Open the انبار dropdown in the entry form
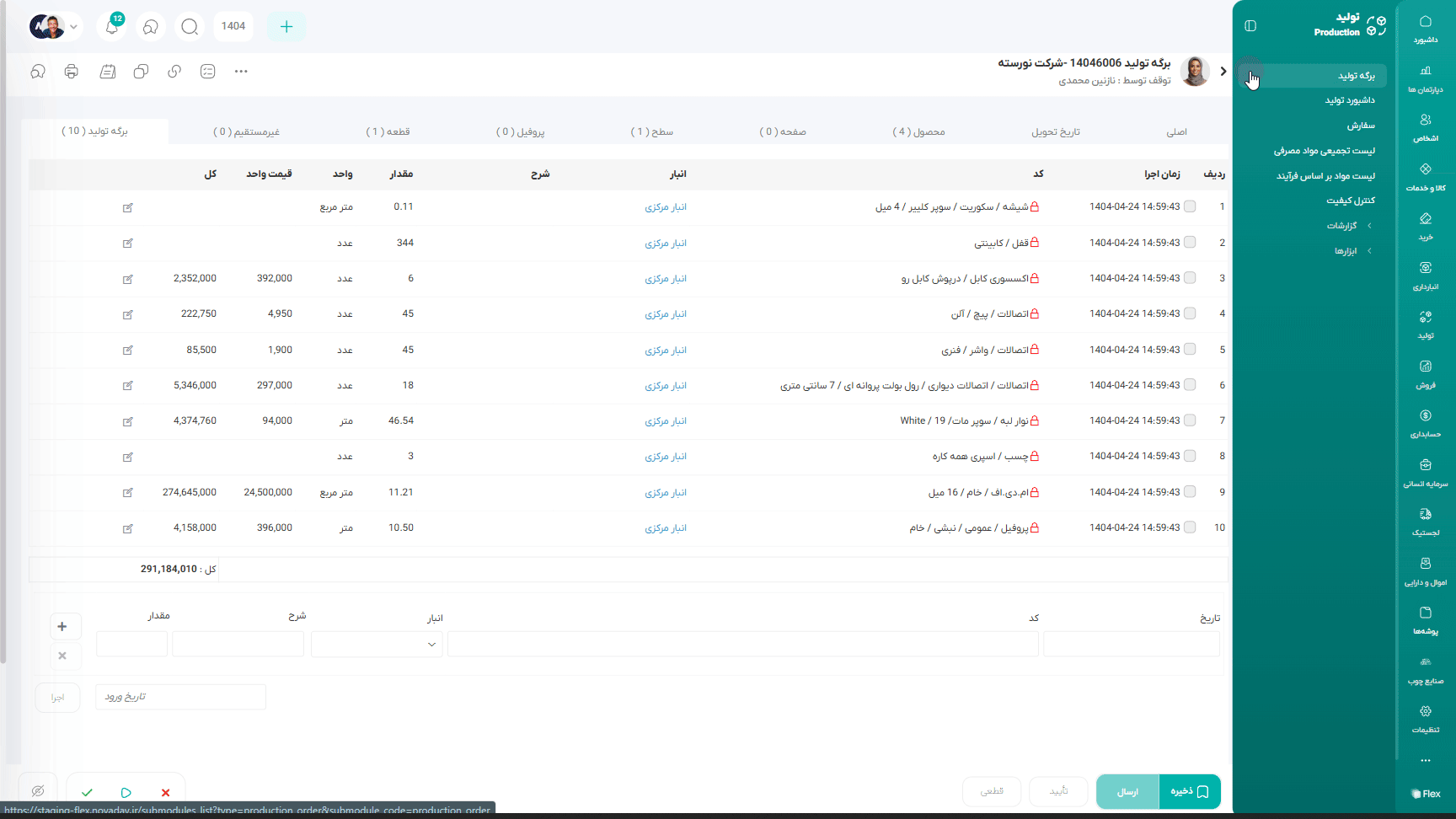 click(377, 645)
